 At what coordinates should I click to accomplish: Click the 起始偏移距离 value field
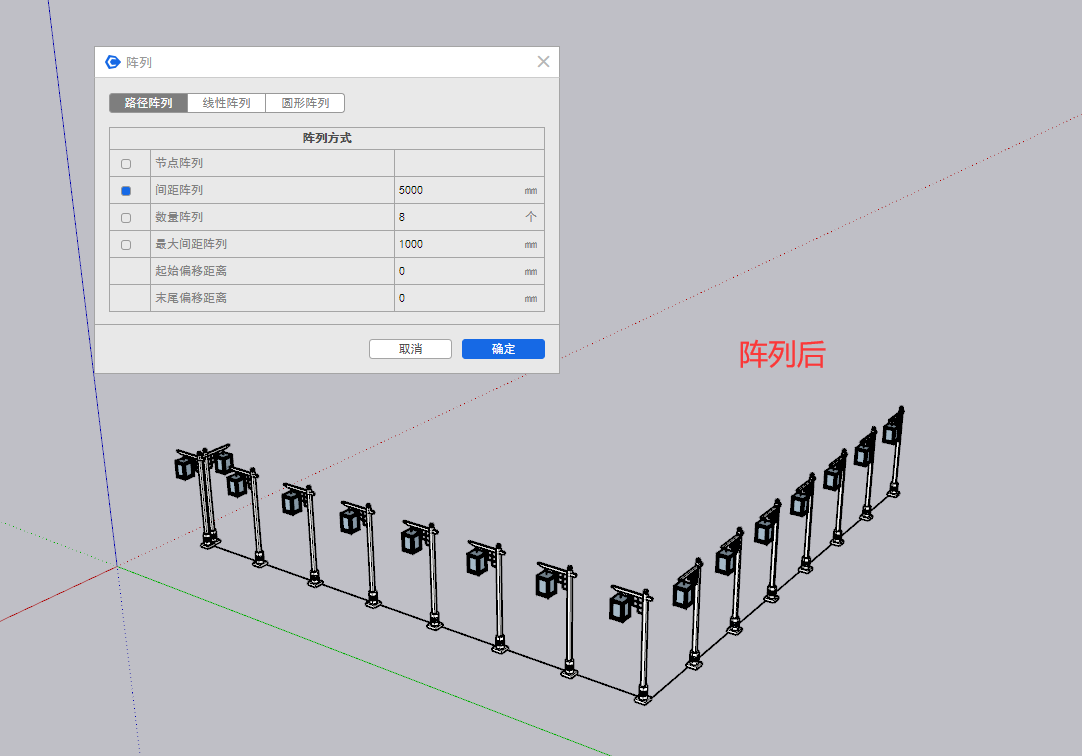click(x=455, y=271)
